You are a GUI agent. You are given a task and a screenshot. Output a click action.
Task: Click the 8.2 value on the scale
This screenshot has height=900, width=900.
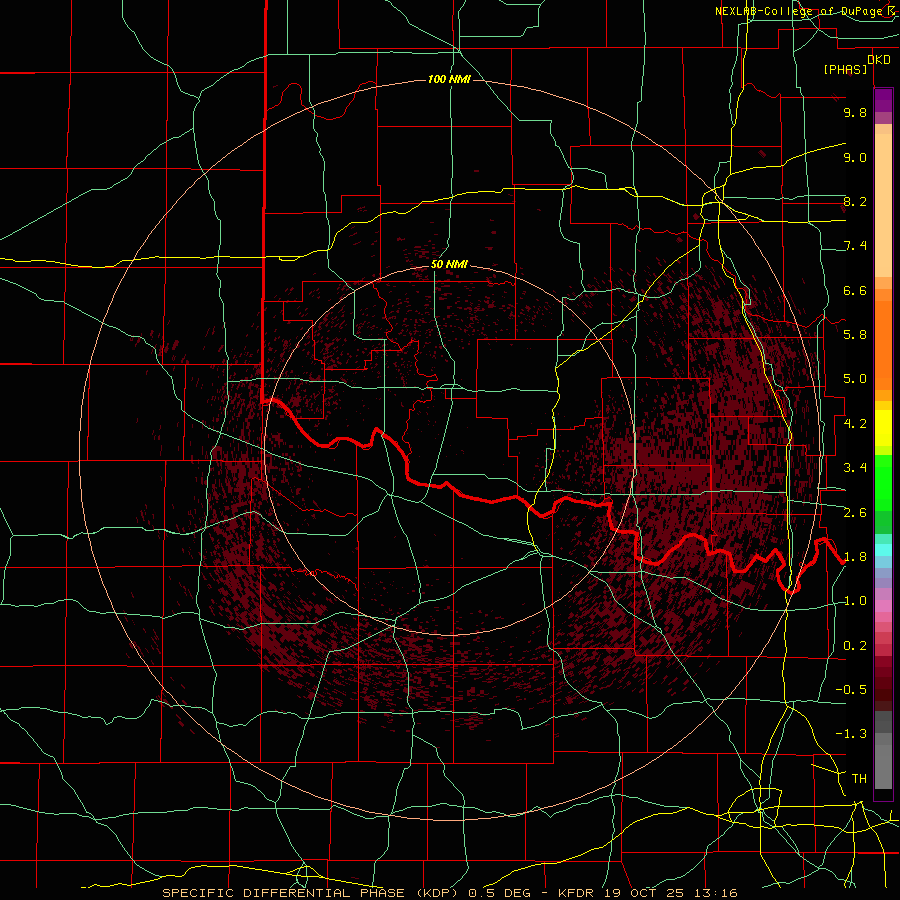pos(855,201)
